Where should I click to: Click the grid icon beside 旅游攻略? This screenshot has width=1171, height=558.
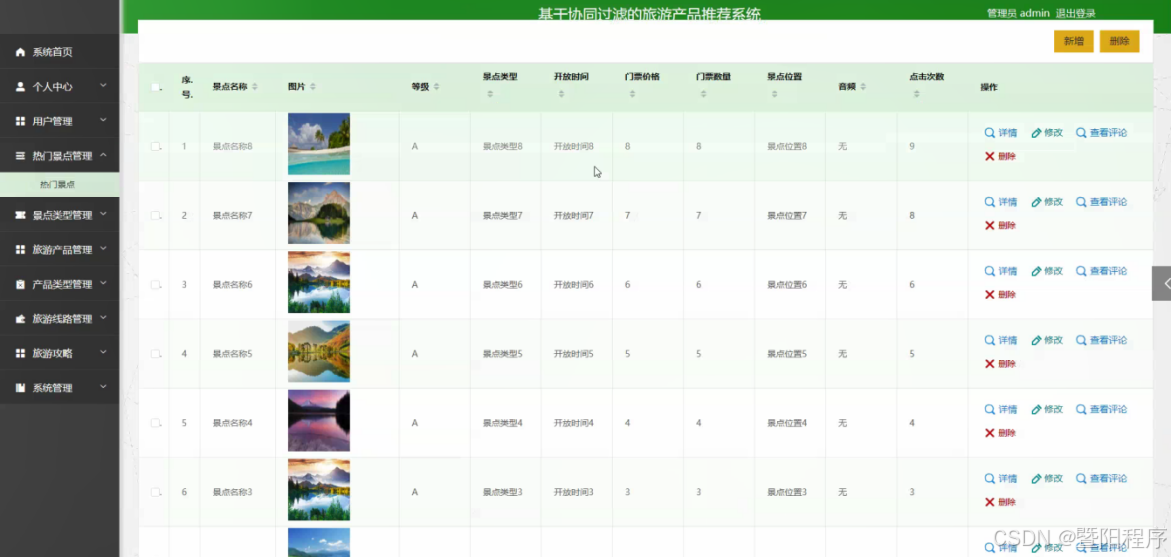(20, 353)
